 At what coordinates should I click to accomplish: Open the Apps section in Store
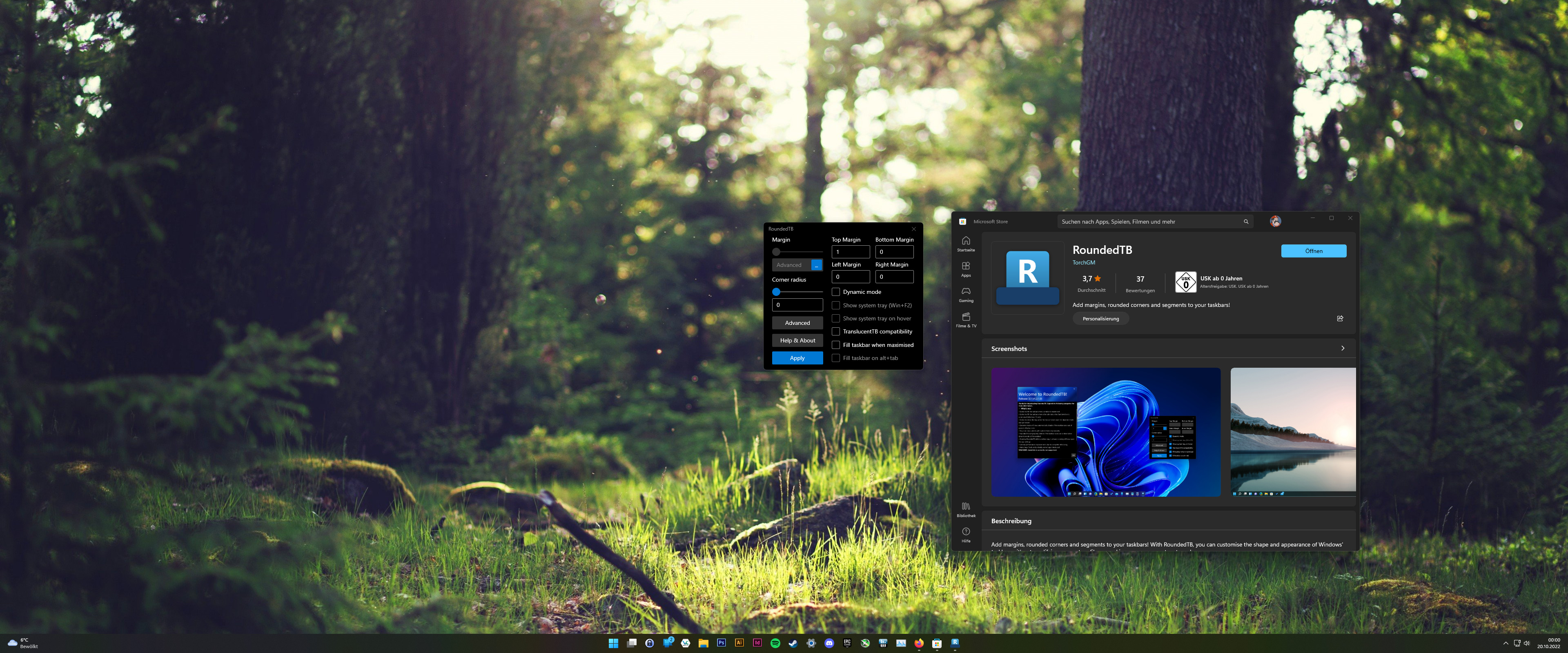click(x=965, y=269)
